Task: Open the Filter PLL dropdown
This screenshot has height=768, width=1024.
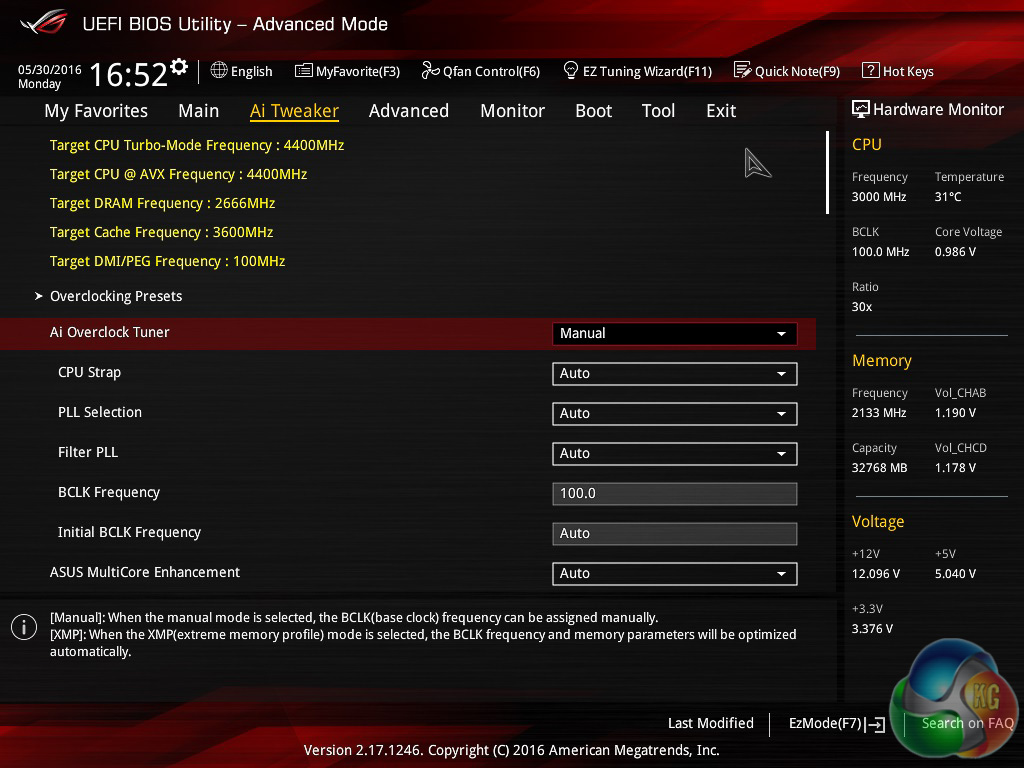Action: coord(674,453)
